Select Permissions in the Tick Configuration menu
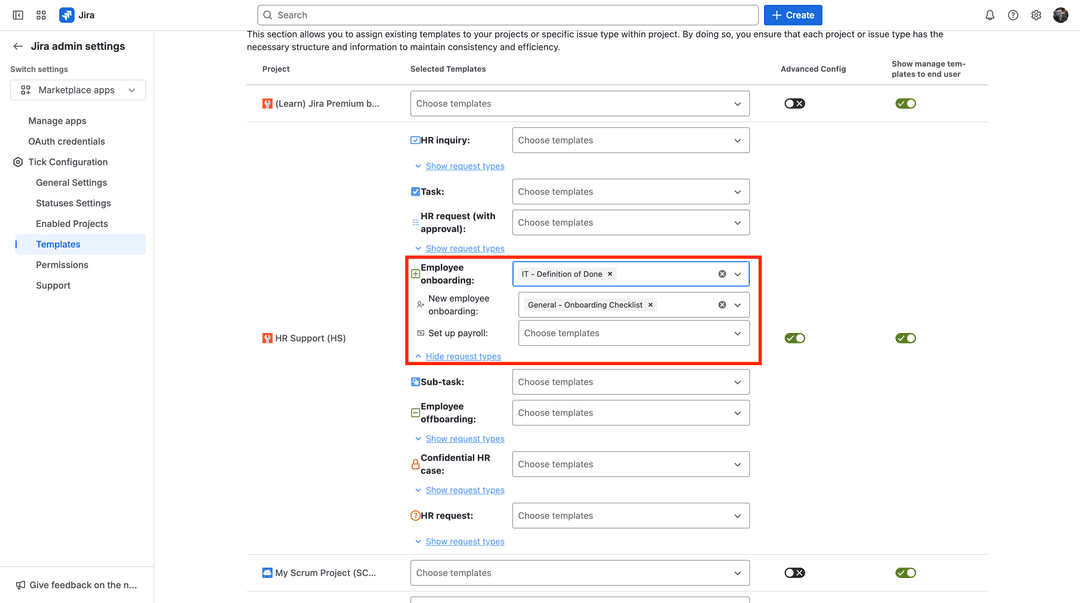 (x=61, y=264)
